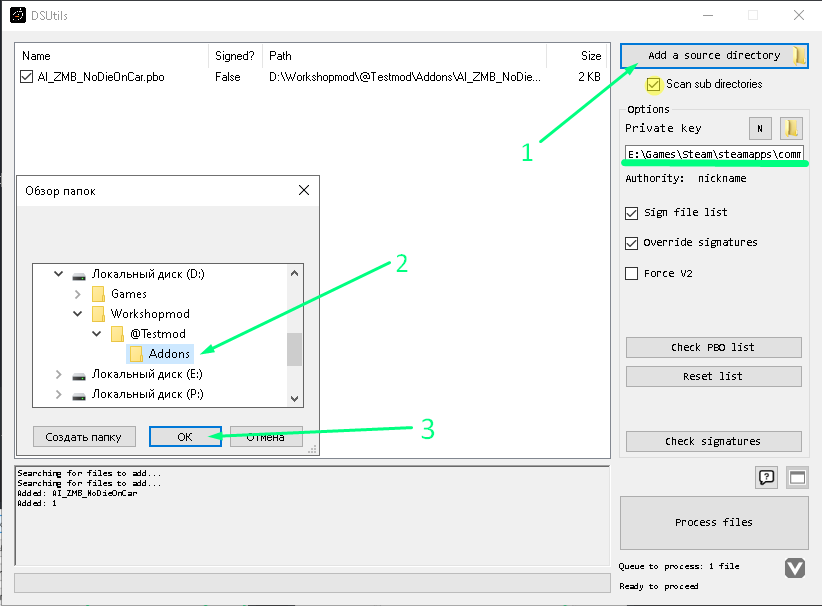The height and width of the screenshot is (606, 822).
Task: Click the Games folder icon in tree
Action: click(x=98, y=294)
